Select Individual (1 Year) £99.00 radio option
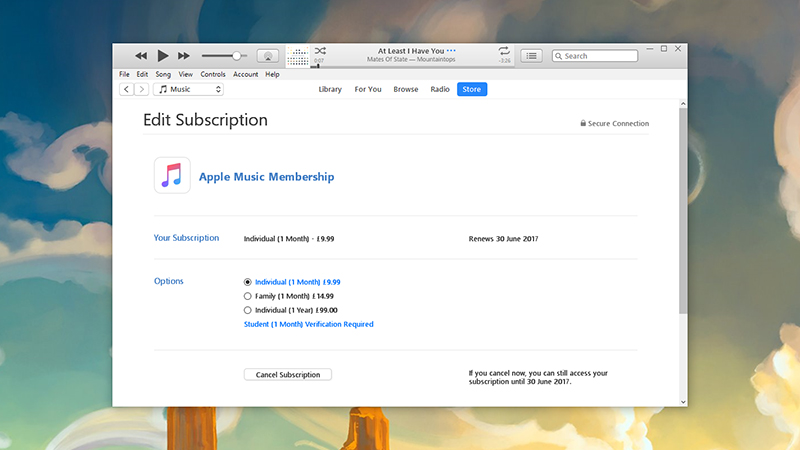 pos(247,310)
